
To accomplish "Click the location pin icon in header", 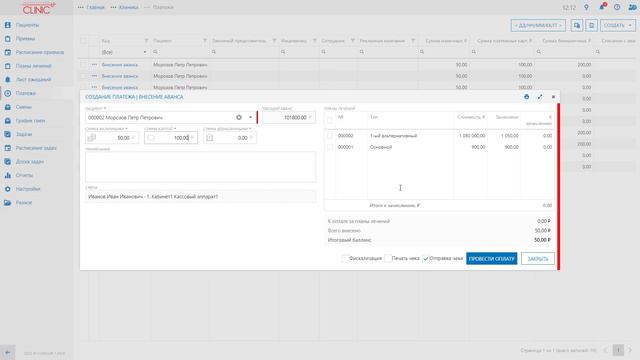I will pyautogui.click(x=587, y=7).
